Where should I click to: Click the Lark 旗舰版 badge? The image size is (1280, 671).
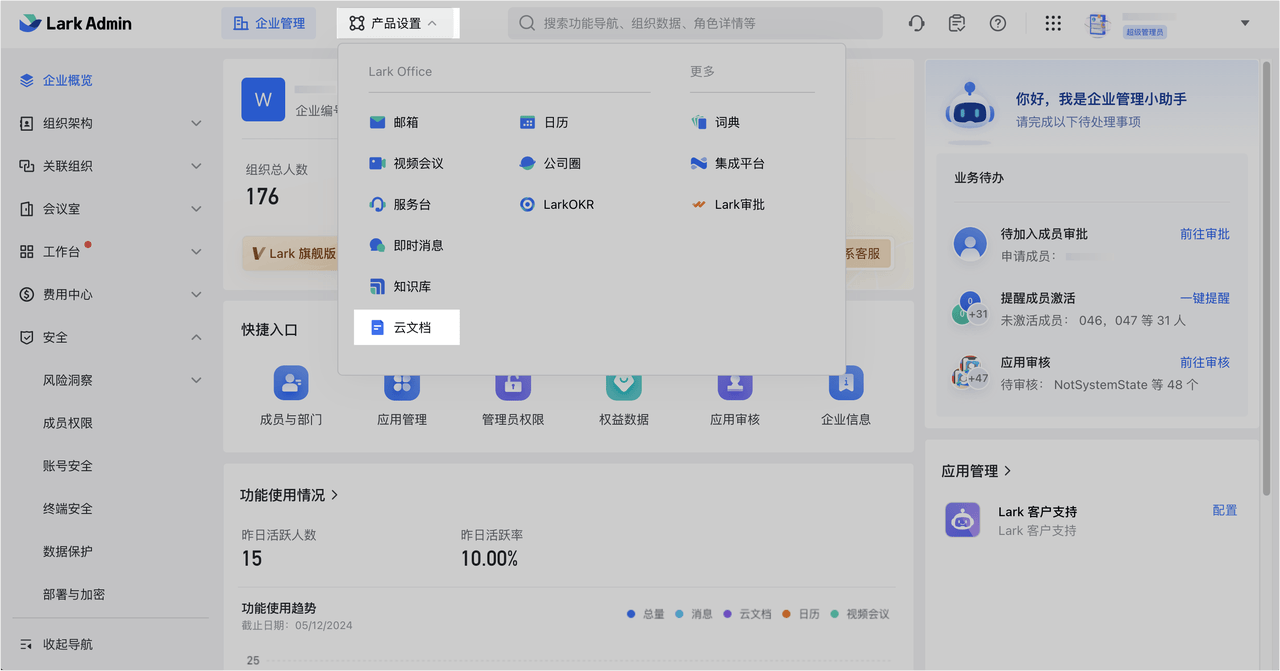290,253
